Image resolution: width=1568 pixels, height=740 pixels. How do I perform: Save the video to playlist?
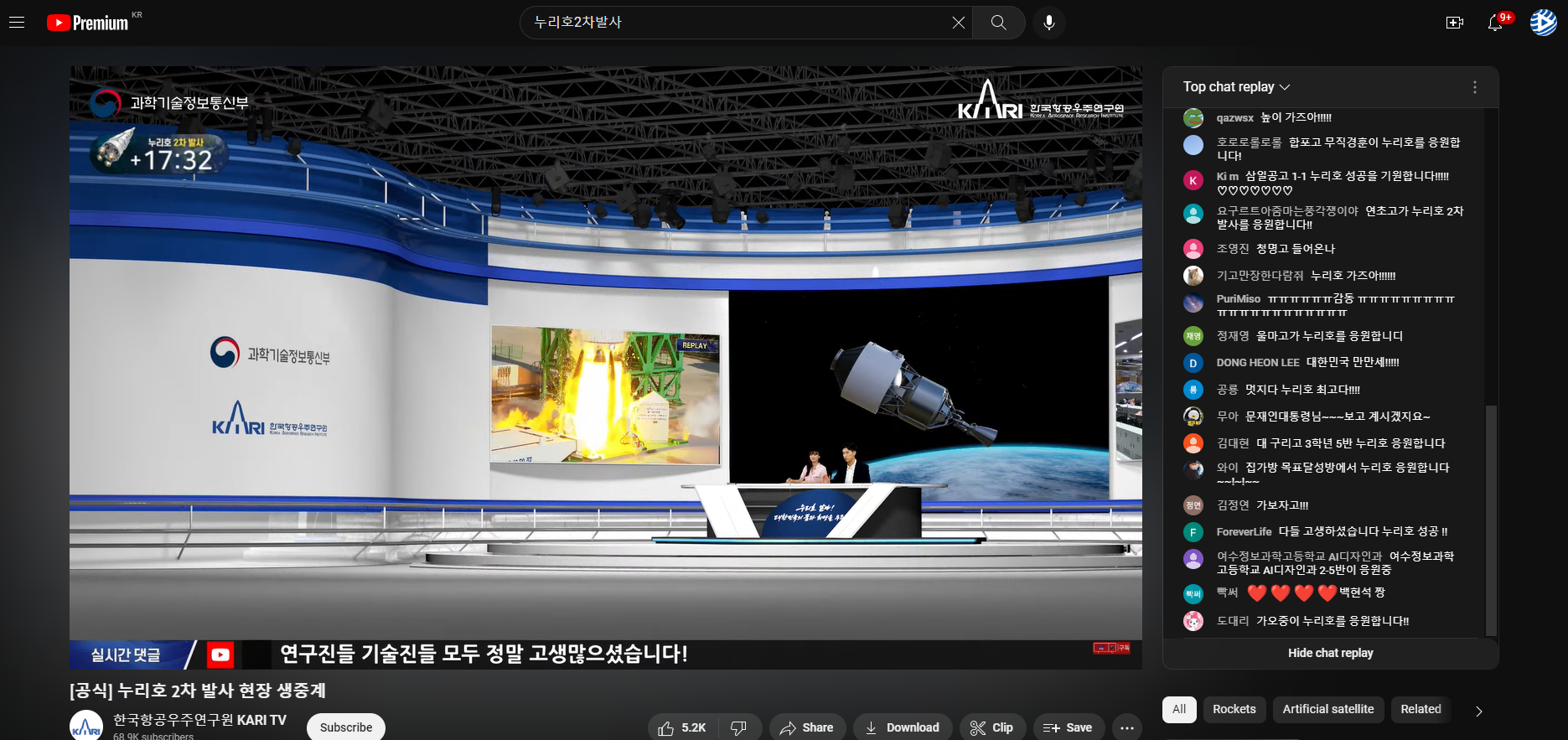pos(1069,727)
